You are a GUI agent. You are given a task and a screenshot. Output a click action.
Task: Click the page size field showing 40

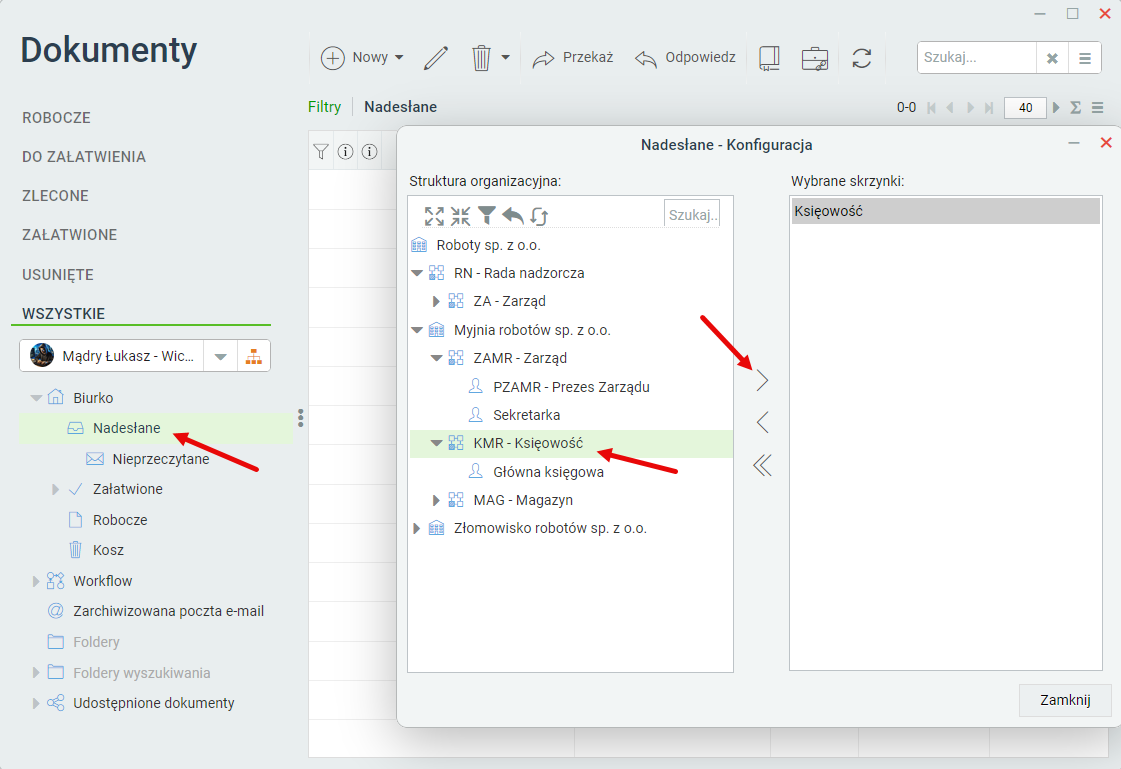(1025, 108)
